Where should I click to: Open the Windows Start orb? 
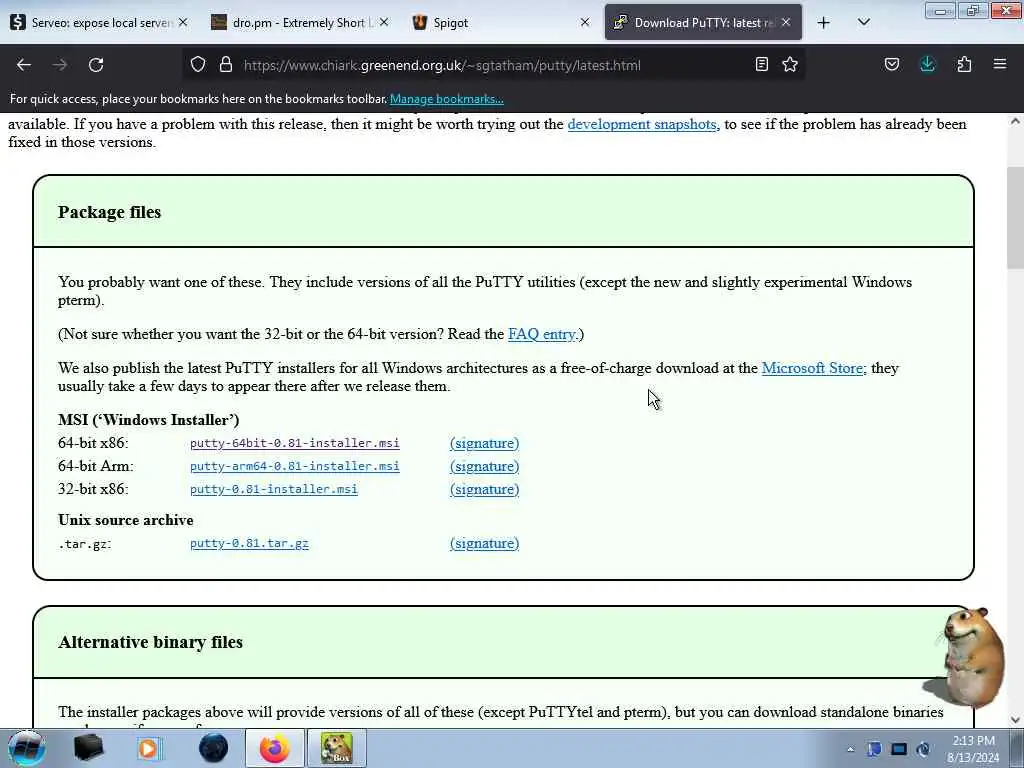click(x=27, y=748)
